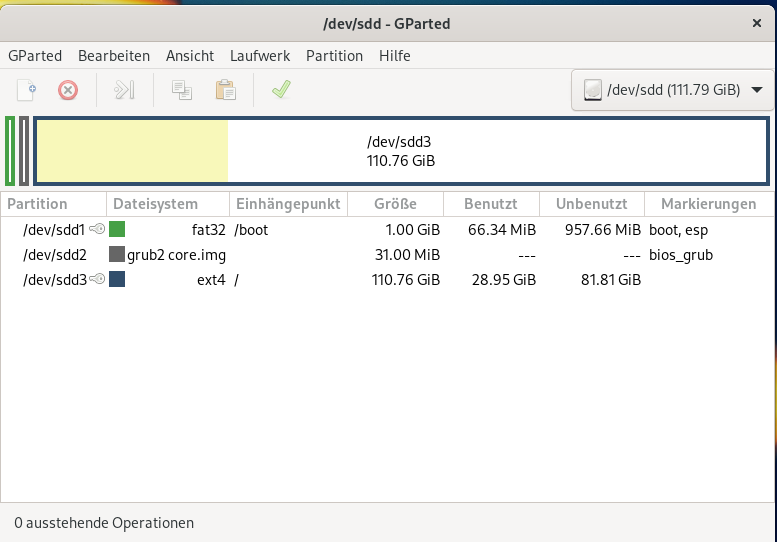Image resolution: width=777 pixels, height=542 pixels.
Task: Select /dev/sdd3 block in disk map
Action: 401,151
